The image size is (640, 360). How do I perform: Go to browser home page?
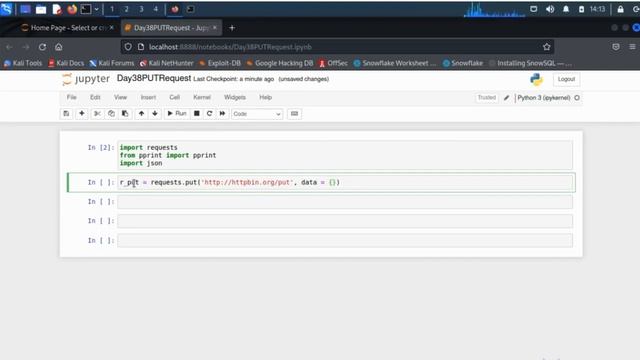coord(59,47)
